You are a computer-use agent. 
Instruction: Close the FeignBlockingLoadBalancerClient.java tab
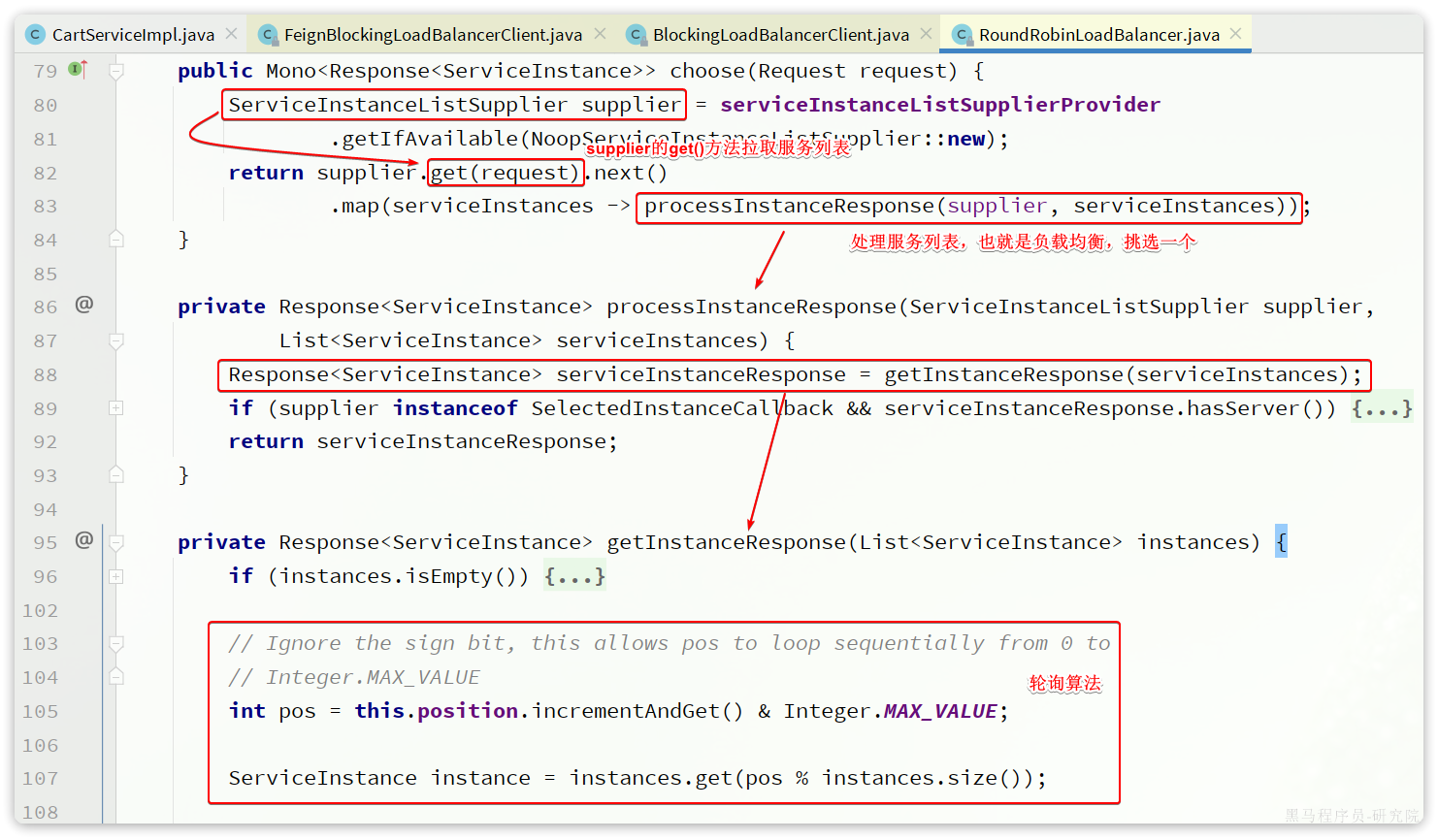600,34
